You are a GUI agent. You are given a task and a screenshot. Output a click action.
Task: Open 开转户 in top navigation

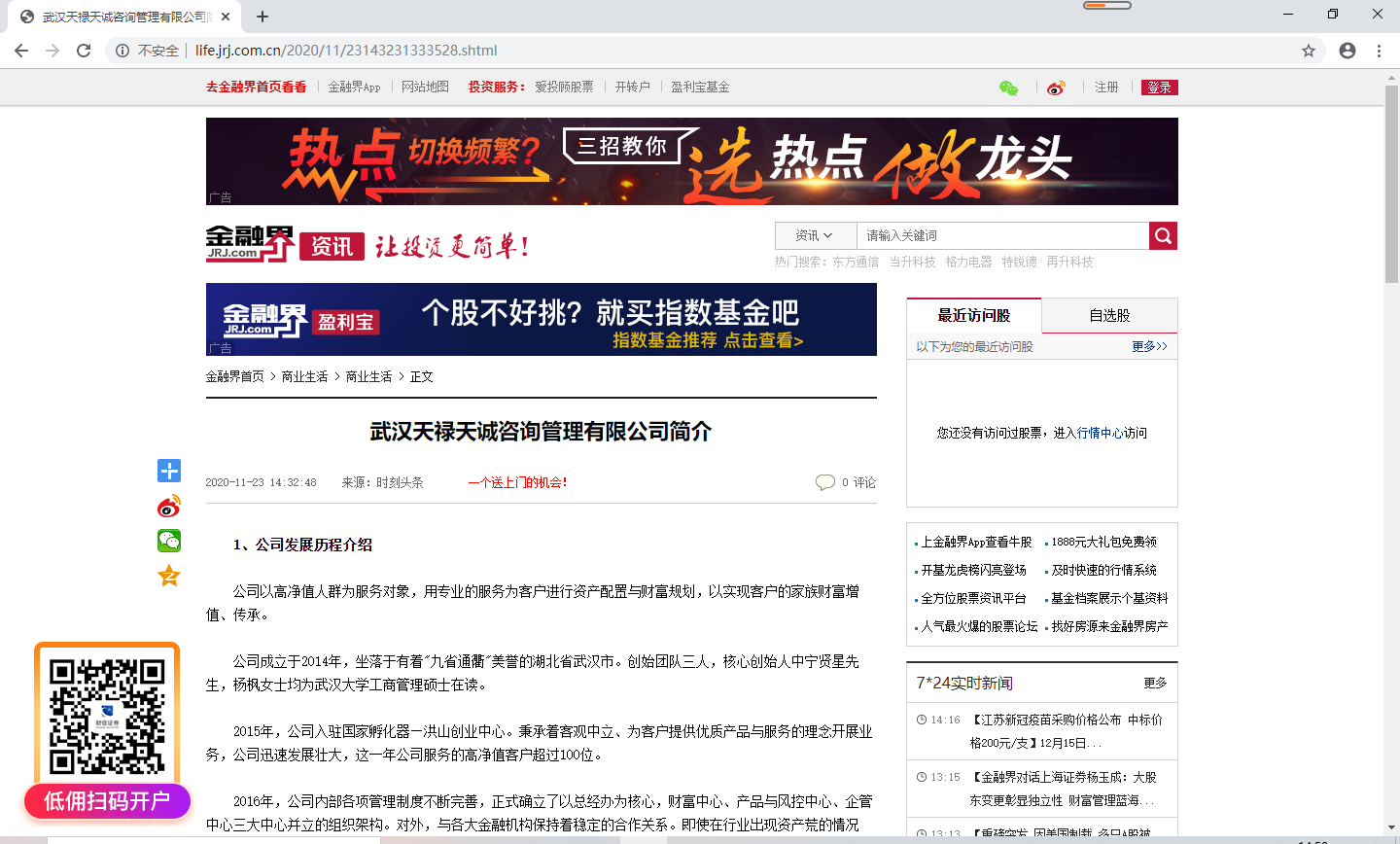tap(632, 87)
